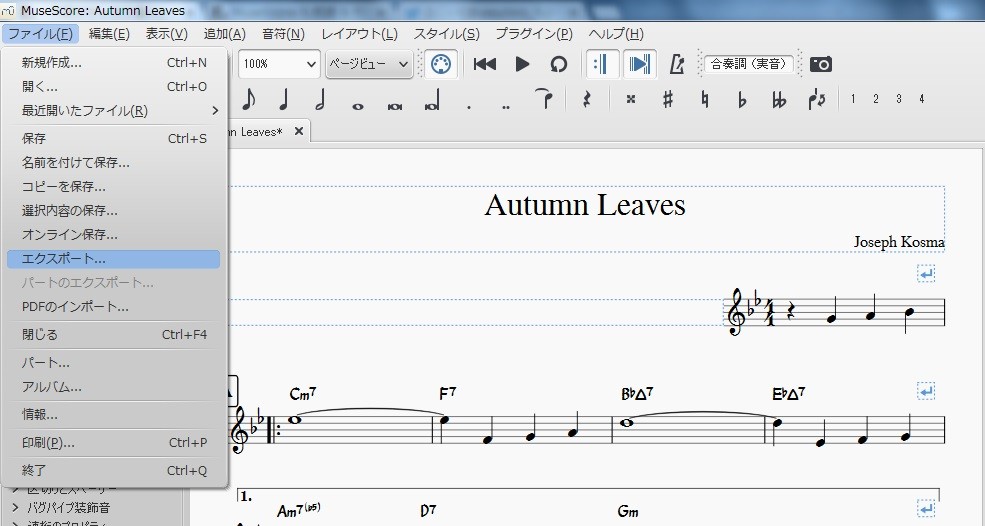This screenshot has height=526, width=985.
Task: Select voice 3
Action: [x=899, y=99]
